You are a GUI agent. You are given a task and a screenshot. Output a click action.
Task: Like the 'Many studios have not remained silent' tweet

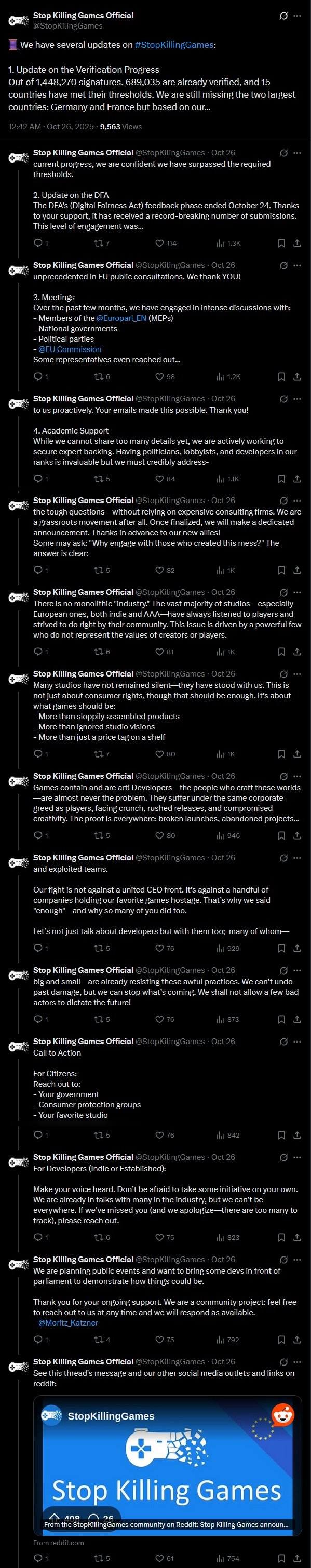coord(166,753)
